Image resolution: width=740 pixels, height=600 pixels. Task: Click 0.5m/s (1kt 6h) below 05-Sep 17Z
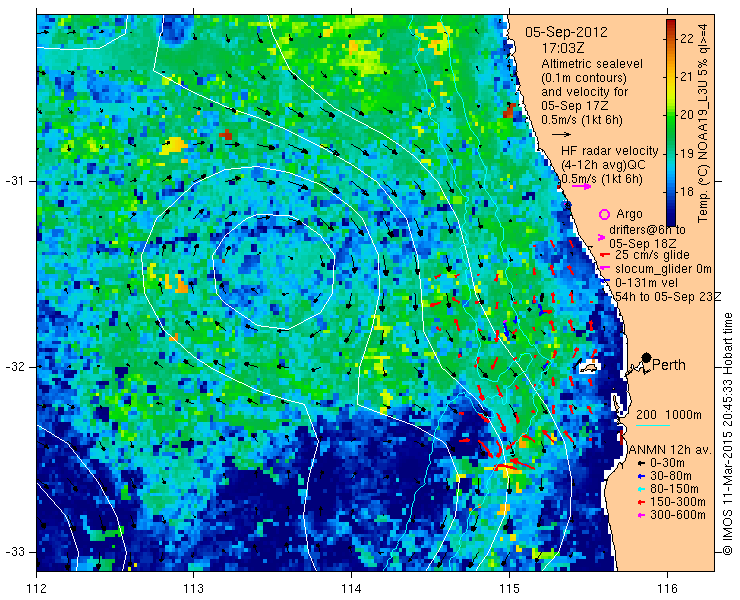pyautogui.click(x=582, y=120)
